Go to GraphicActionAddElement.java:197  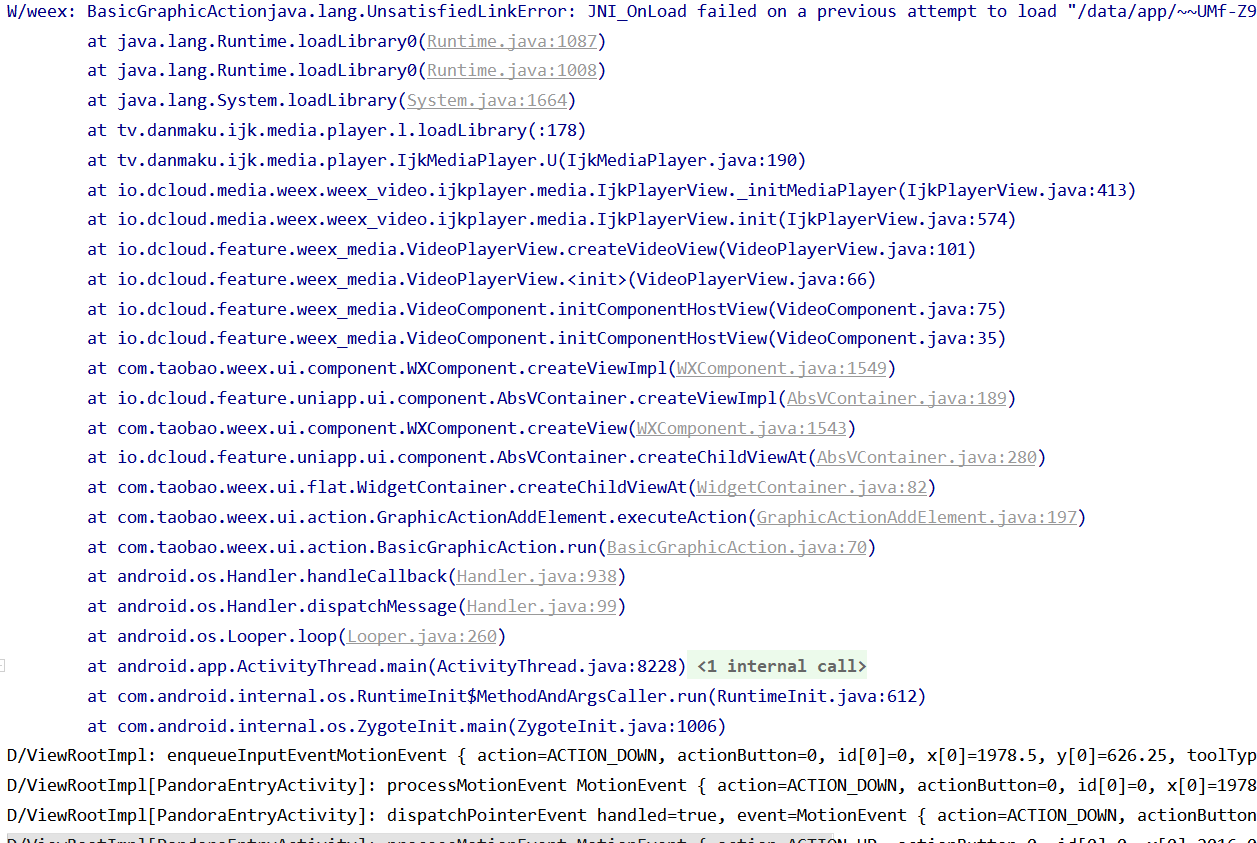pyautogui.click(x=916, y=518)
